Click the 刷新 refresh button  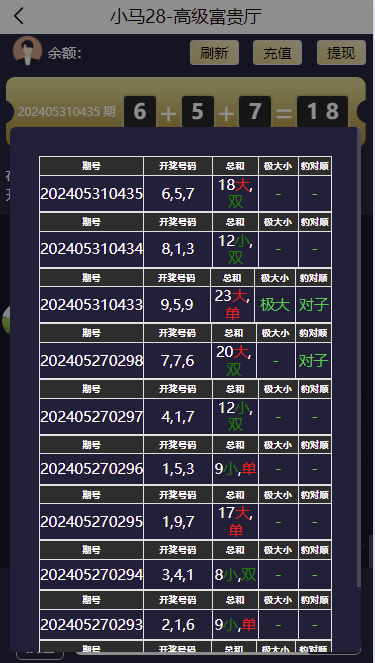pos(214,53)
